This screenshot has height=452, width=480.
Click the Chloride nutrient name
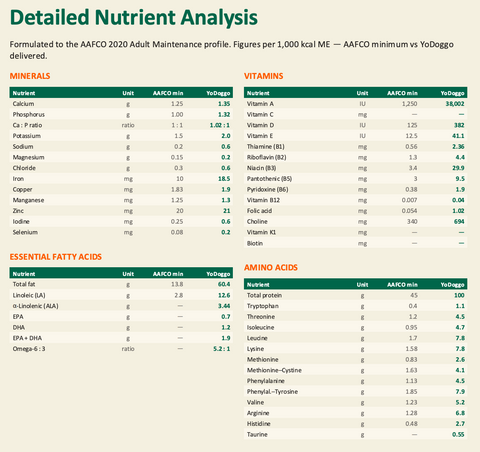[x=24, y=168]
